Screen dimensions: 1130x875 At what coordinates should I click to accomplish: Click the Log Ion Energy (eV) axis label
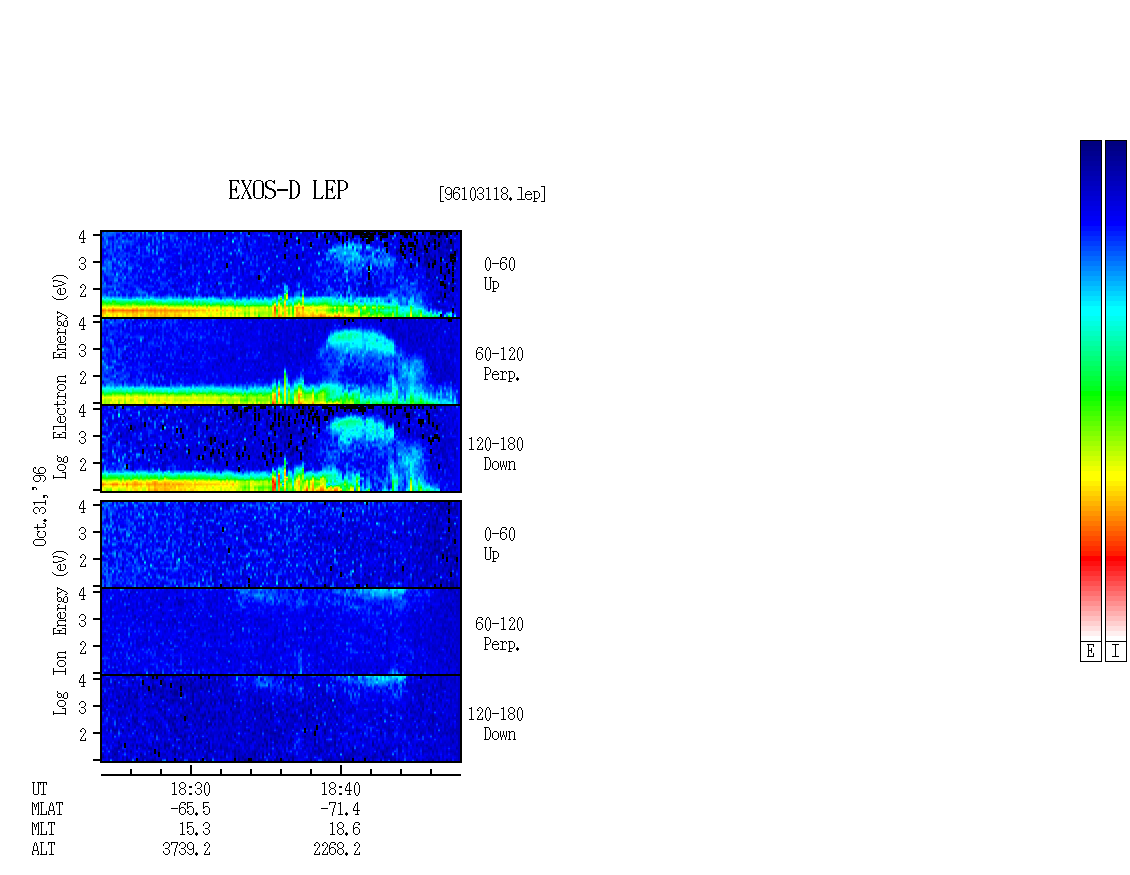coord(60,633)
